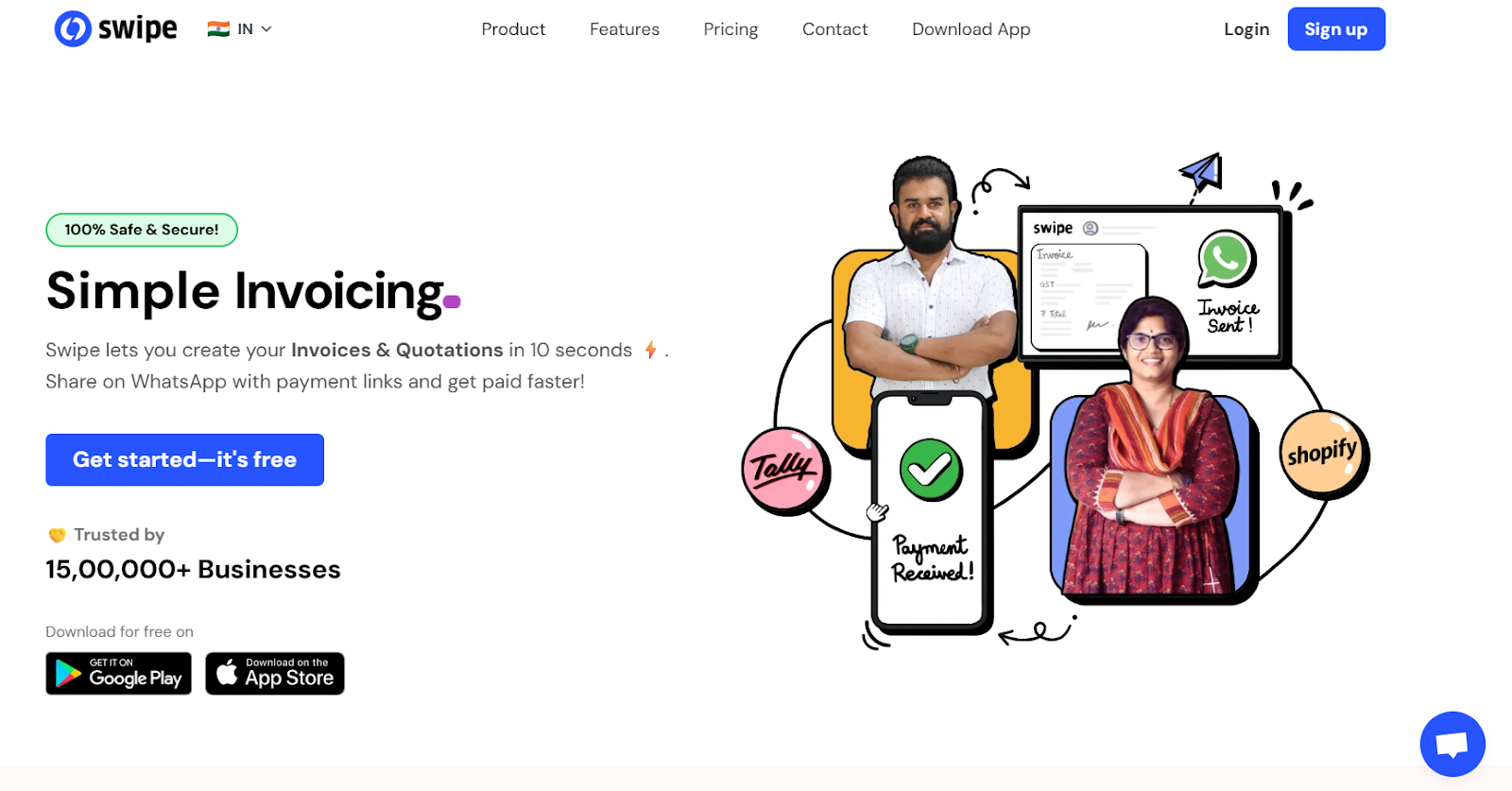The width and height of the screenshot is (1512, 791).
Task: Click the 100% Safe & Secure badge
Action: 142,230
